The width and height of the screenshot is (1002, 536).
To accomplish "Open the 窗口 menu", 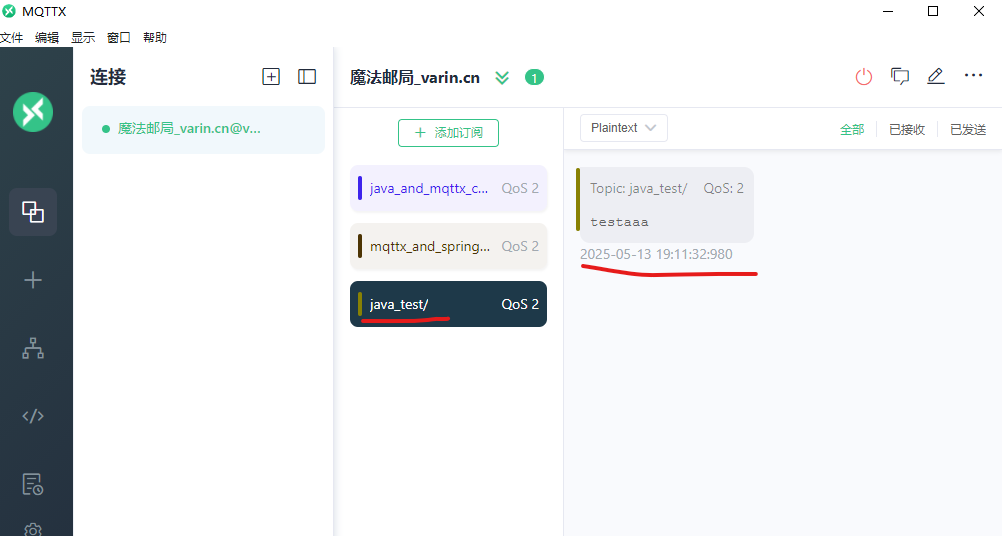I will (119, 38).
